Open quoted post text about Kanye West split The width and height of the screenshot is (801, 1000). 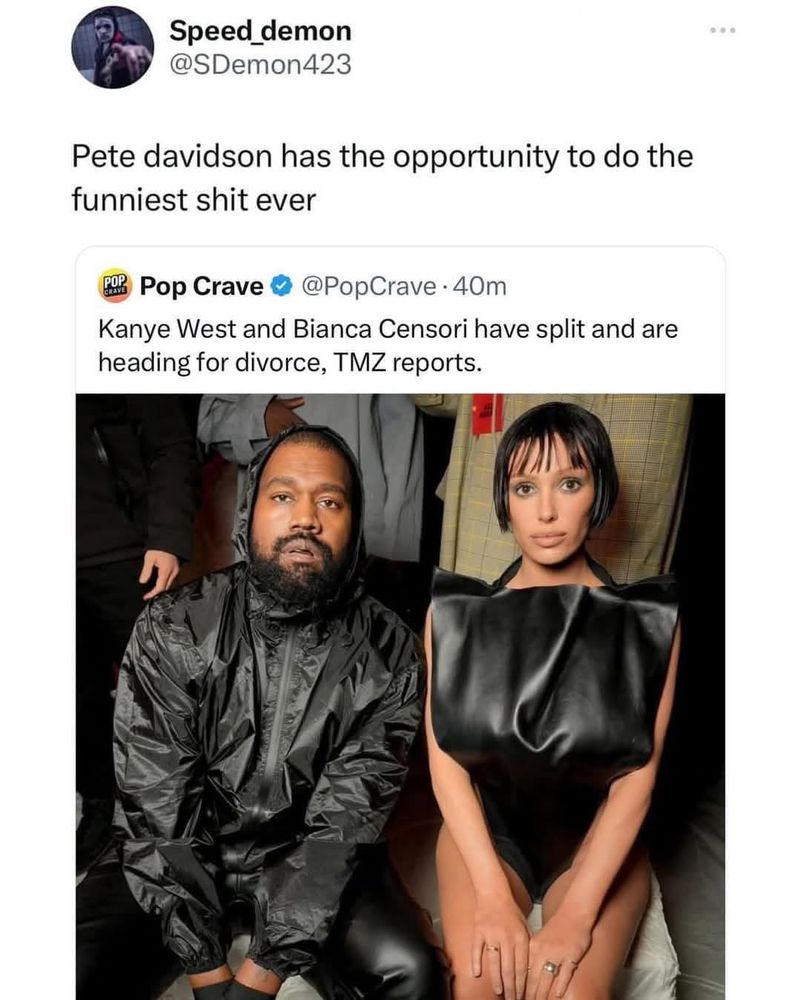pyautogui.click(x=388, y=346)
